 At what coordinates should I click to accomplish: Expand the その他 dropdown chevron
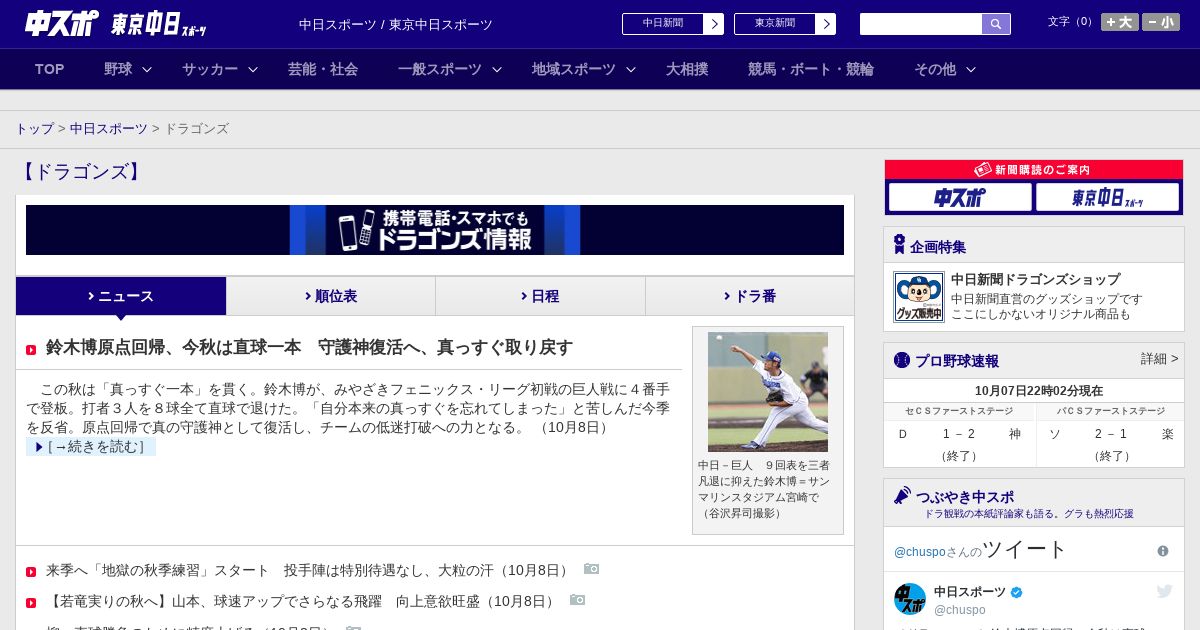(x=971, y=70)
